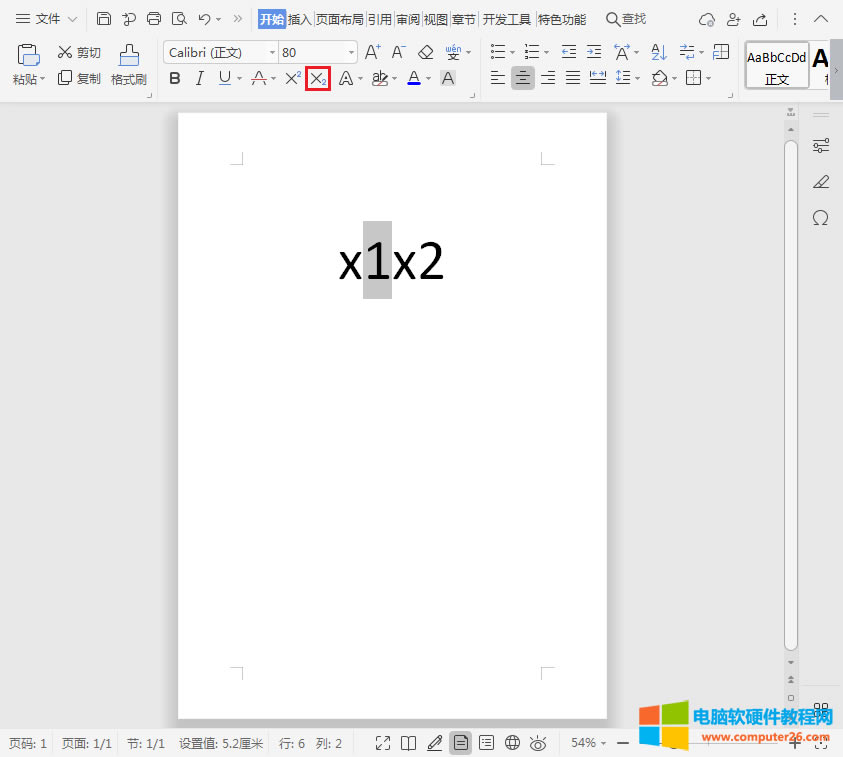Switch to the 插入 (Insert) tab

coord(299,19)
